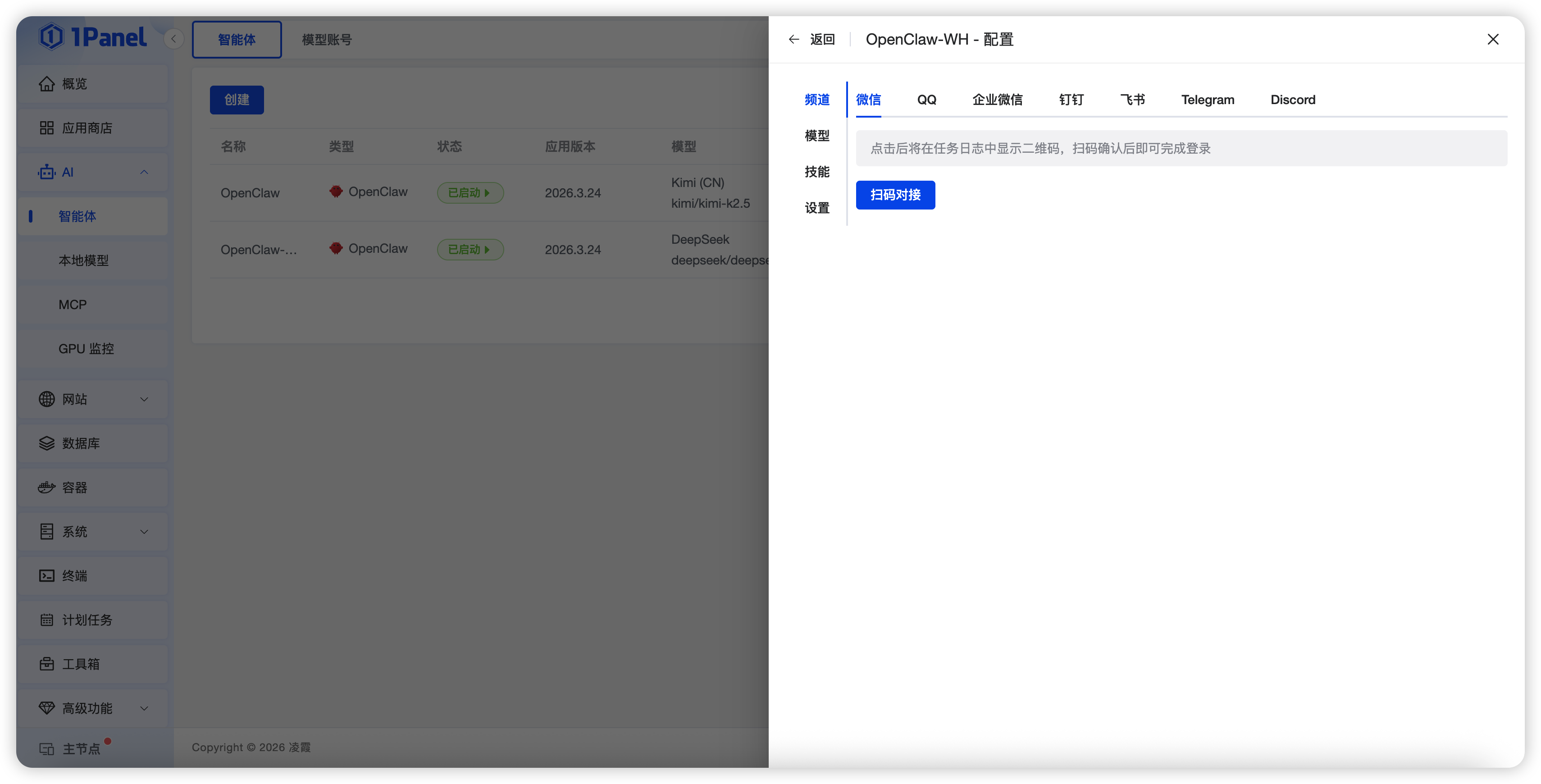
Task: Select 本地模型 under the AI menu
Action: click(x=84, y=260)
